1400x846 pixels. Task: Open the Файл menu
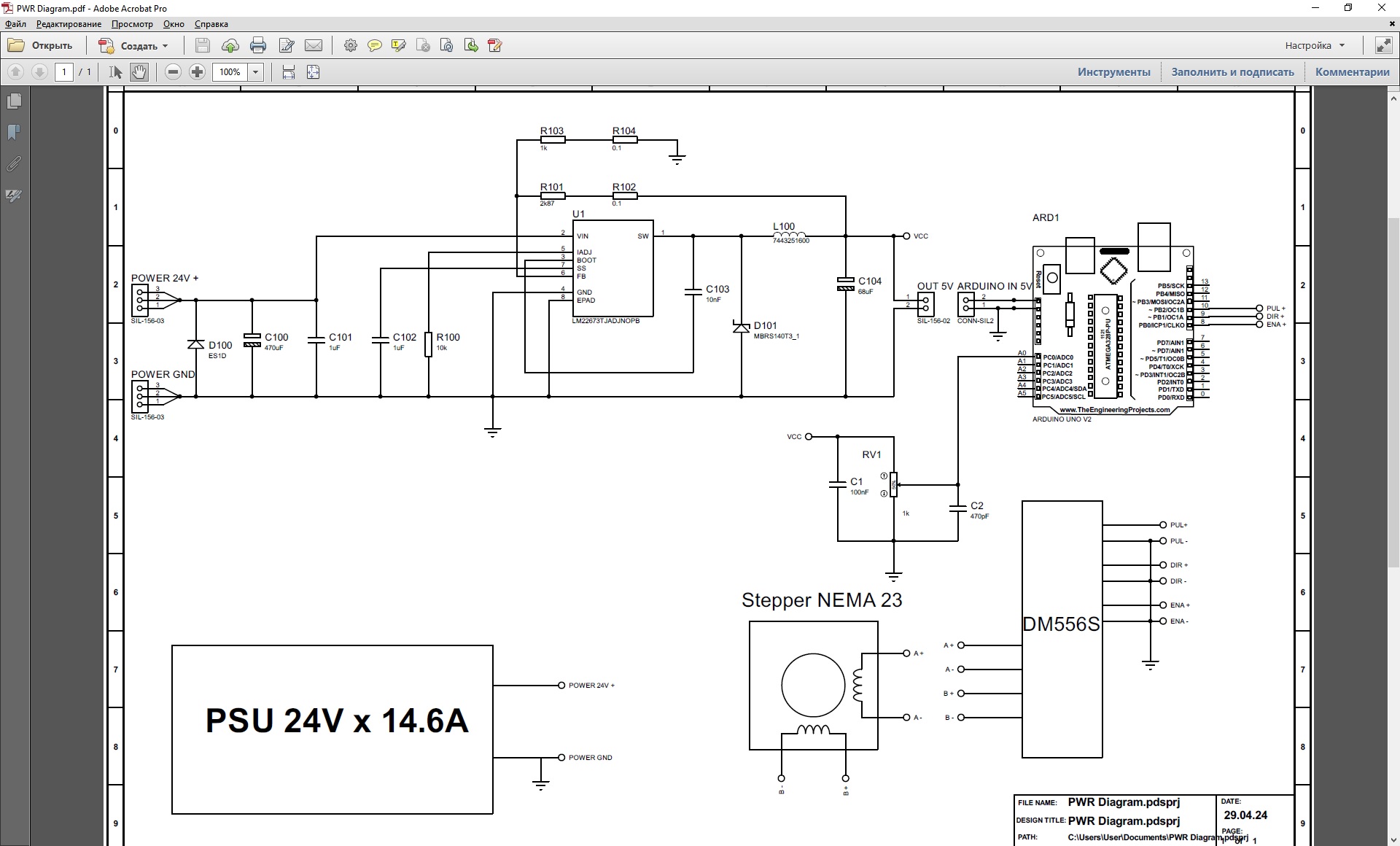pos(15,24)
